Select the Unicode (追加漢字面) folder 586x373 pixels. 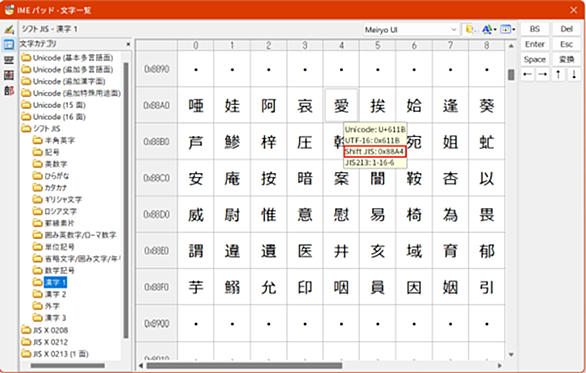pos(64,81)
